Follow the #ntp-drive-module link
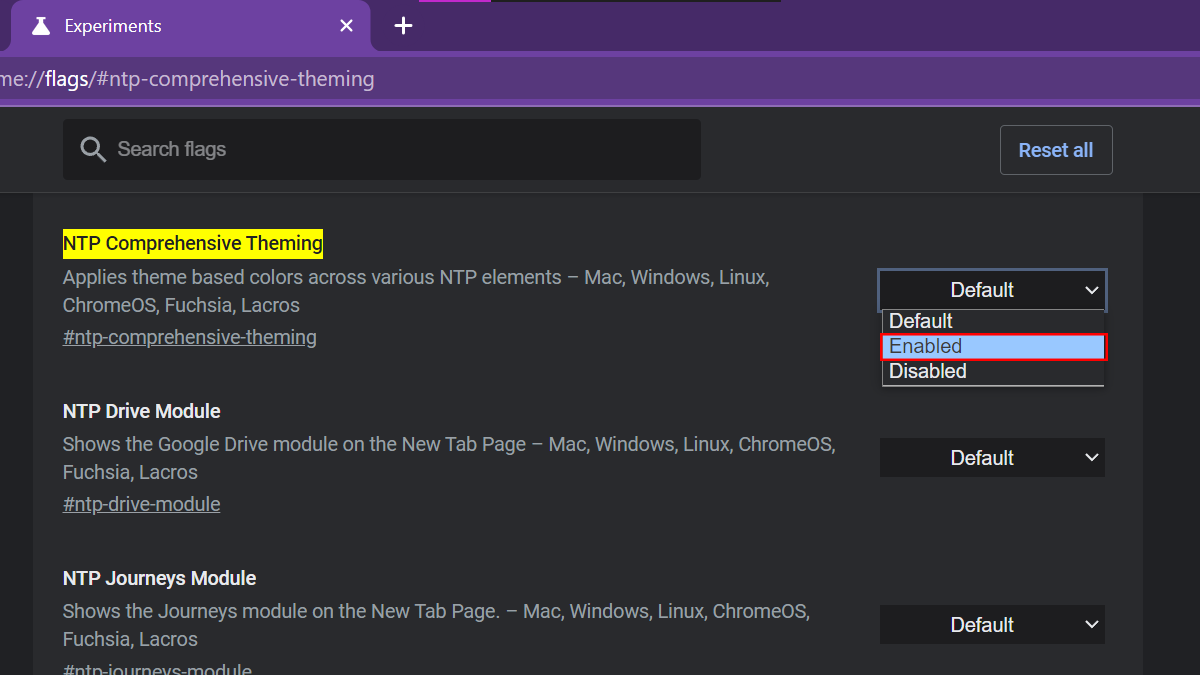This screenshot has height=675, width=1200. [x=142, y=504]
